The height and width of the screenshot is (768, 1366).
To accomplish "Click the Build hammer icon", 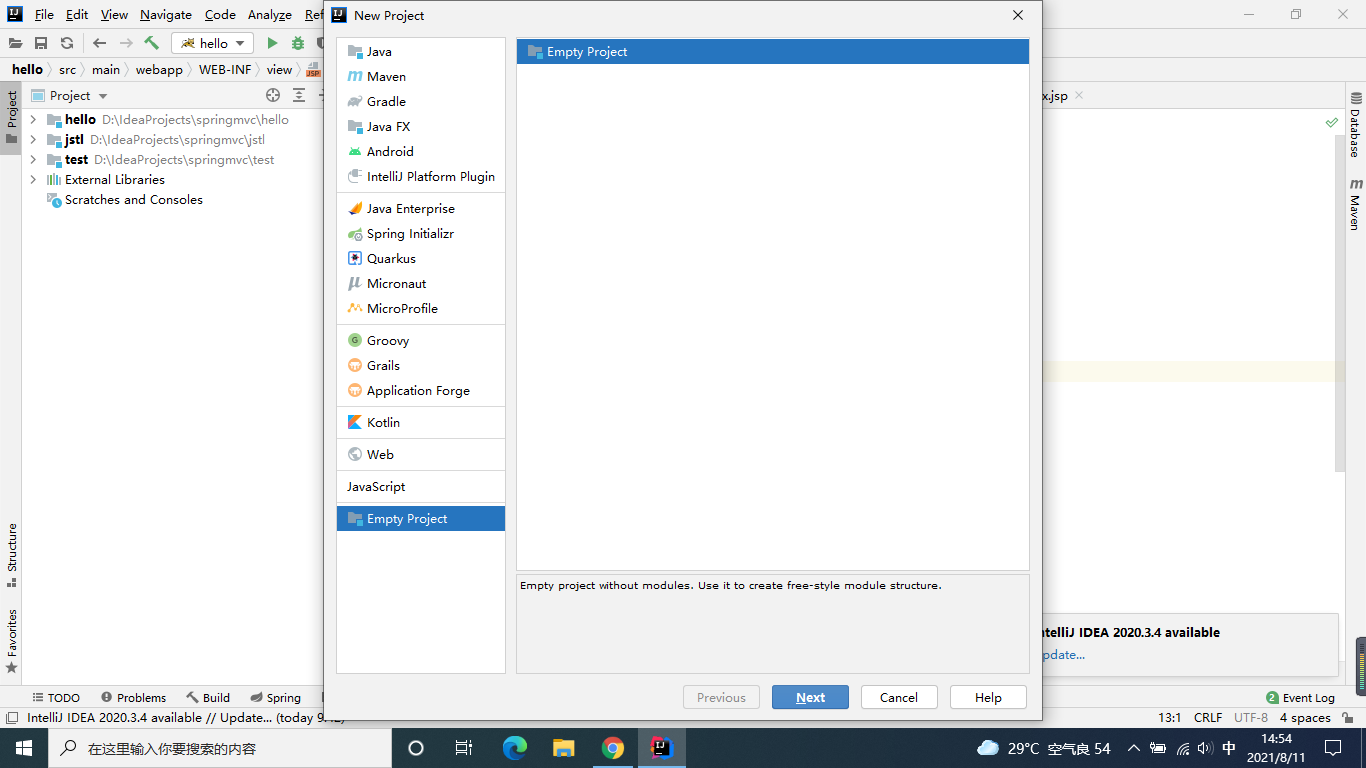I will click(x=152, y=43).
